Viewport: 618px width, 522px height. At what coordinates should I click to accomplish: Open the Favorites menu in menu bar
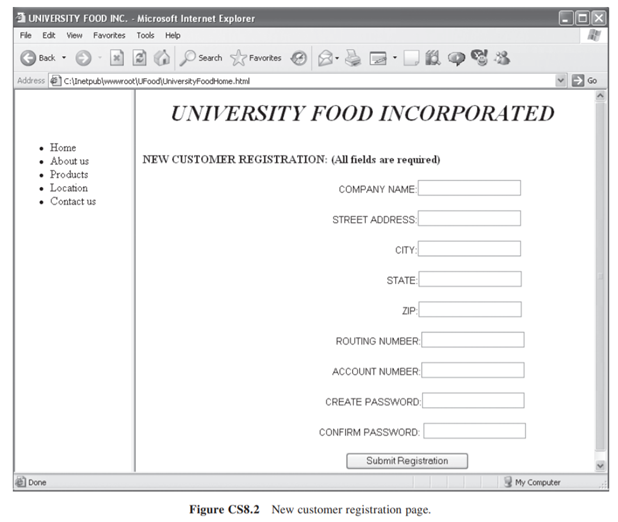click(x=109, y=35)
